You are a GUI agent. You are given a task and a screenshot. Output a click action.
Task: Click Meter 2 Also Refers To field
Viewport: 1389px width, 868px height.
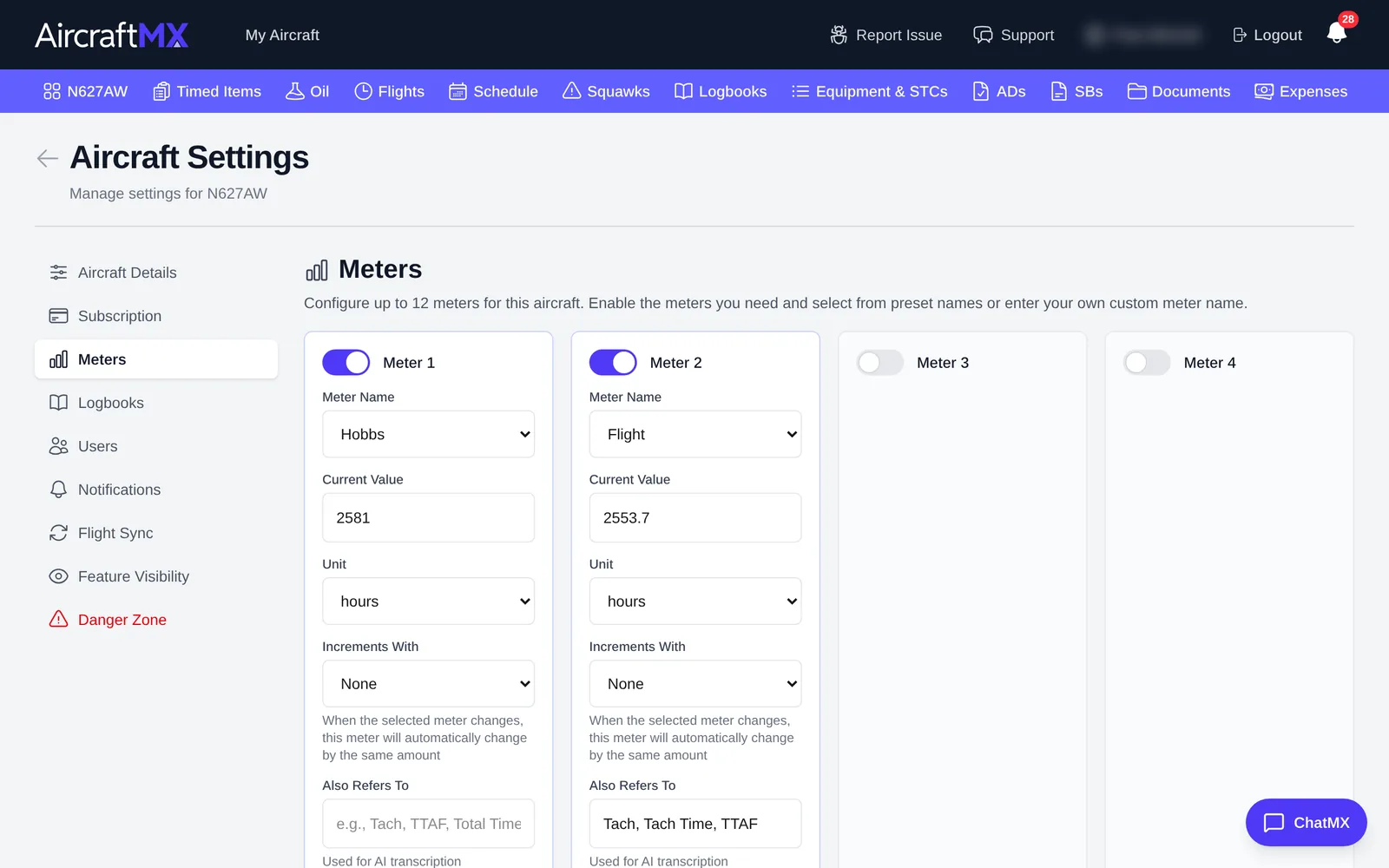click(695, 824)
